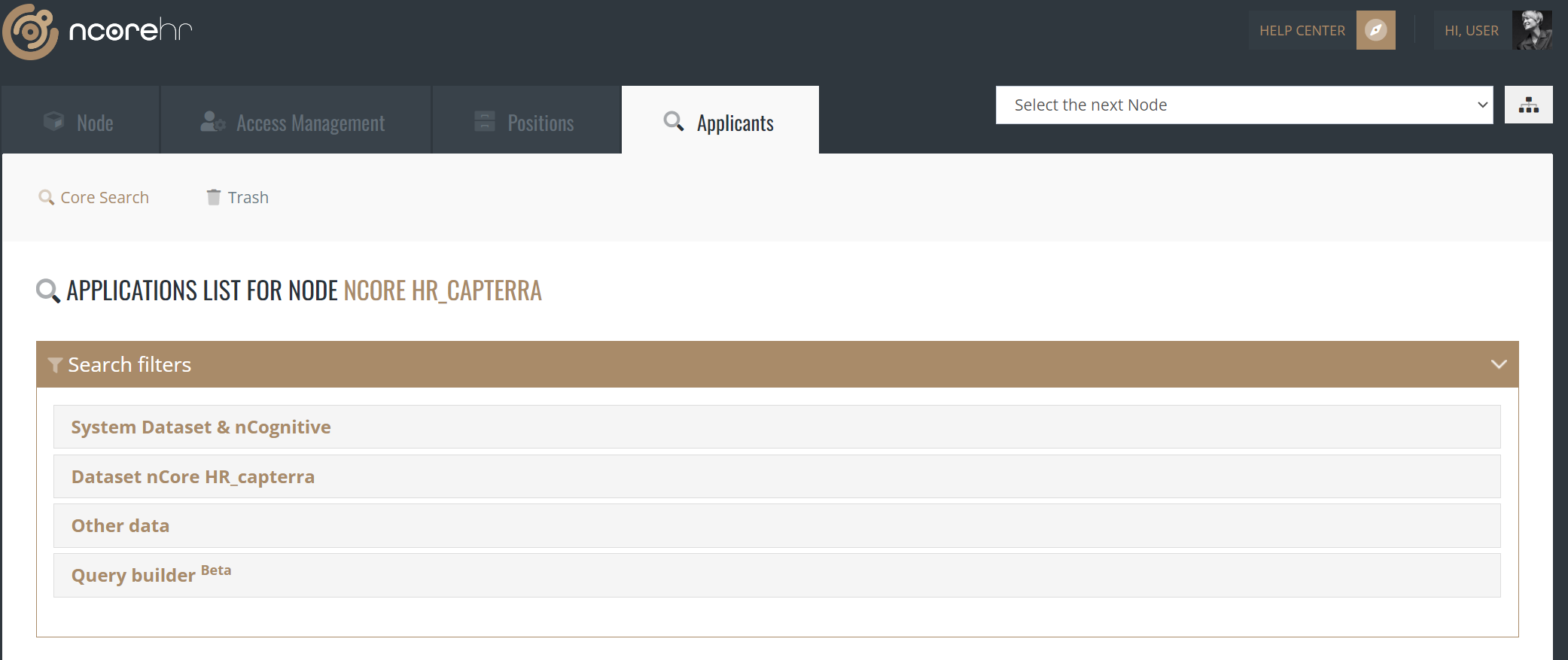Click the Trash bin icon
Screen dimensions: 1568x660
(214, 197)
